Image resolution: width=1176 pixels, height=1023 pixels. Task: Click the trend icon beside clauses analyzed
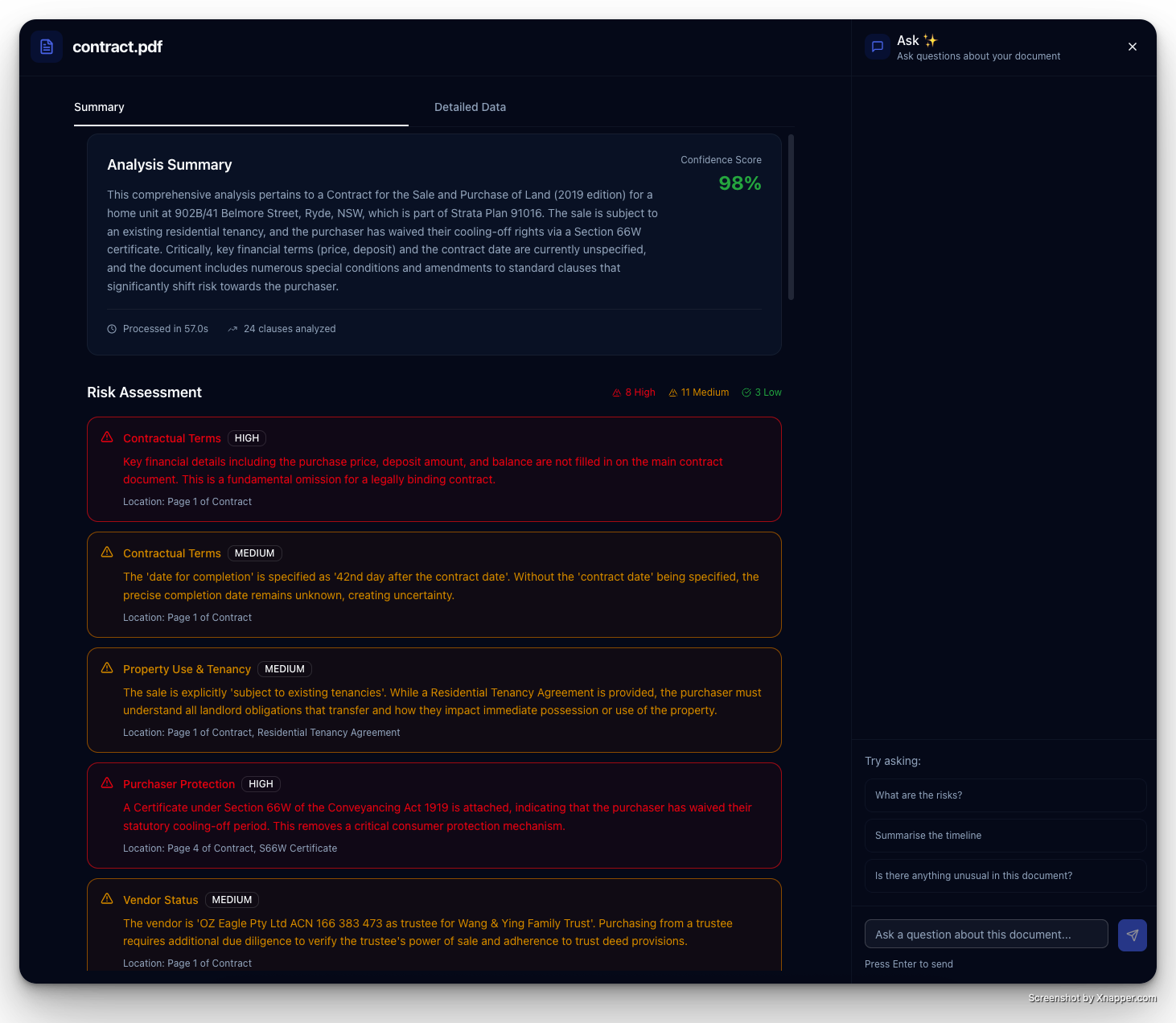[x=232, y=329]
